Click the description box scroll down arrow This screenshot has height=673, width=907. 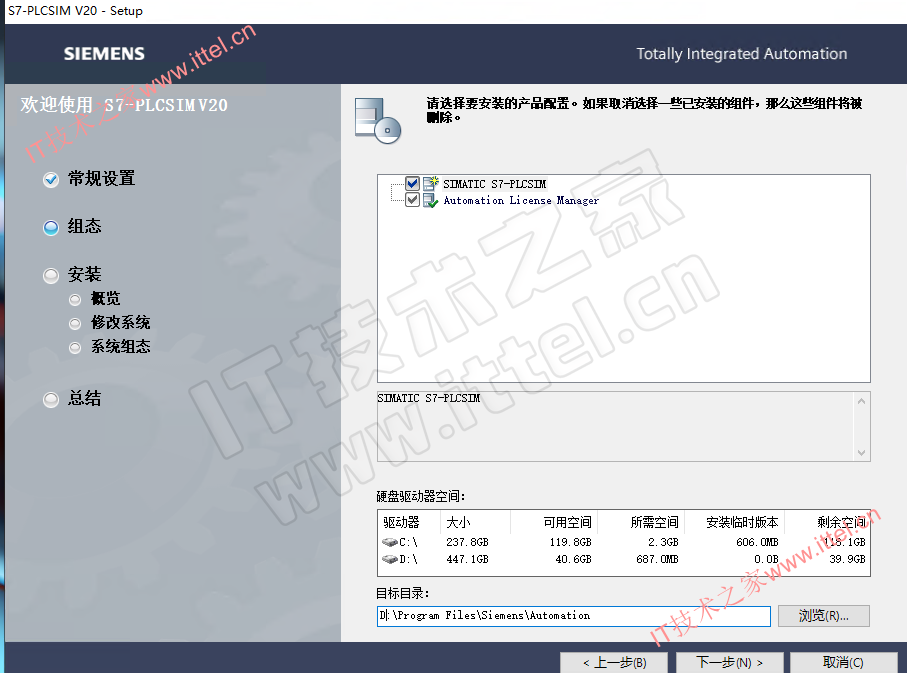pyautogui.click(x=861, y=453)
